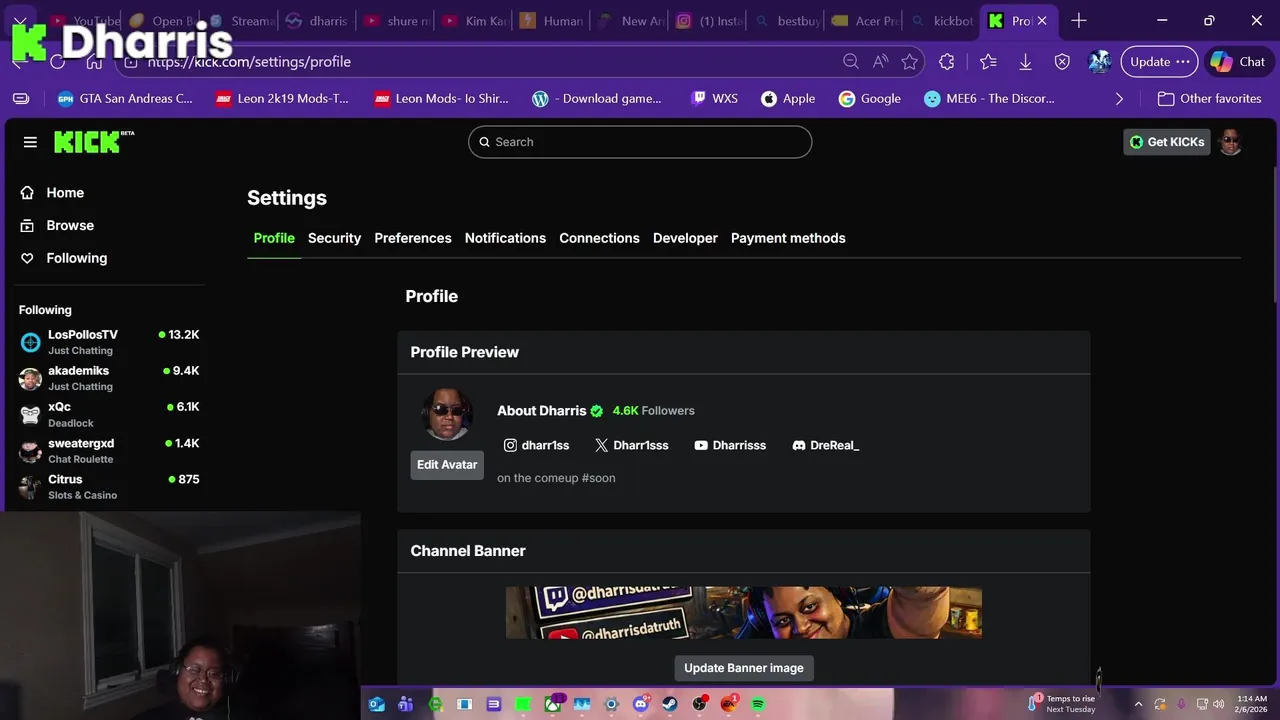This screenshot has width=1280, height=720.
Task: Select the Profile settings tab
Action: [274, 238]
